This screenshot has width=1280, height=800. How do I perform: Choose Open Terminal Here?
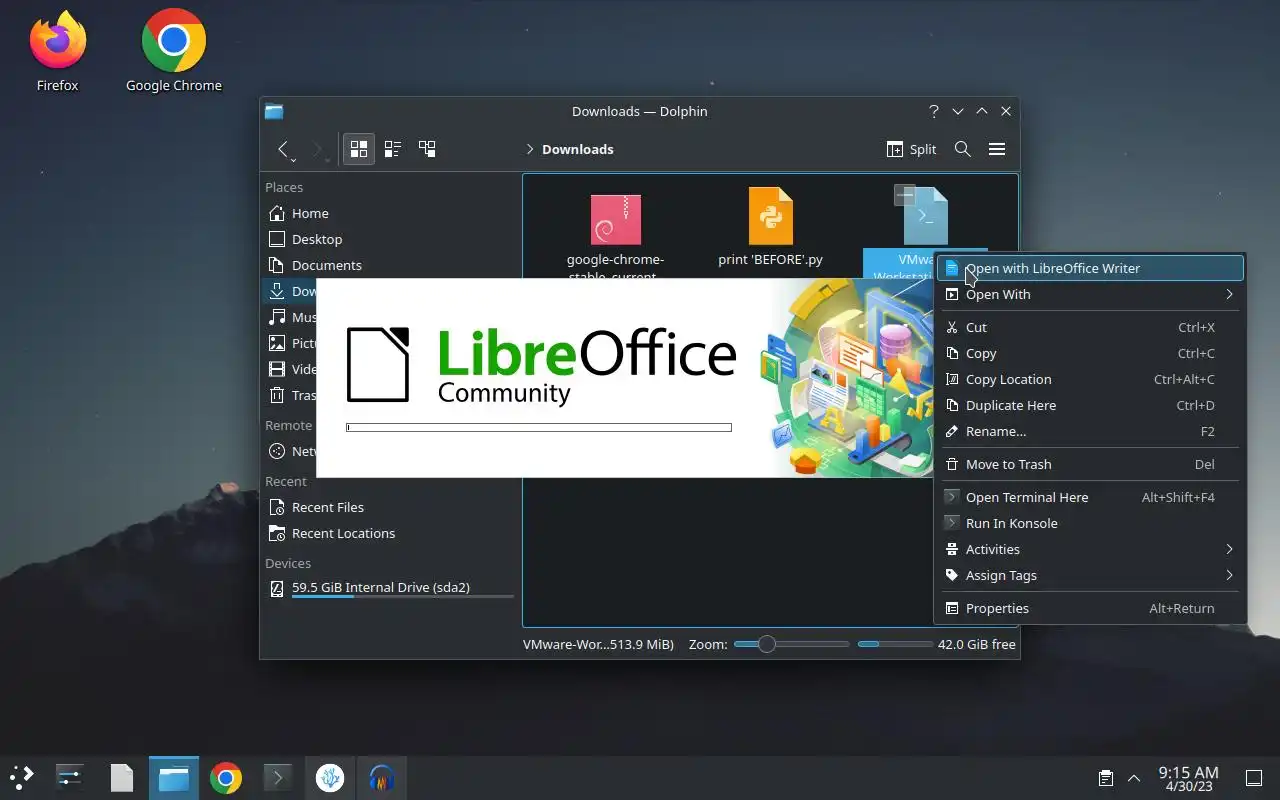(x=1090, y=497)
